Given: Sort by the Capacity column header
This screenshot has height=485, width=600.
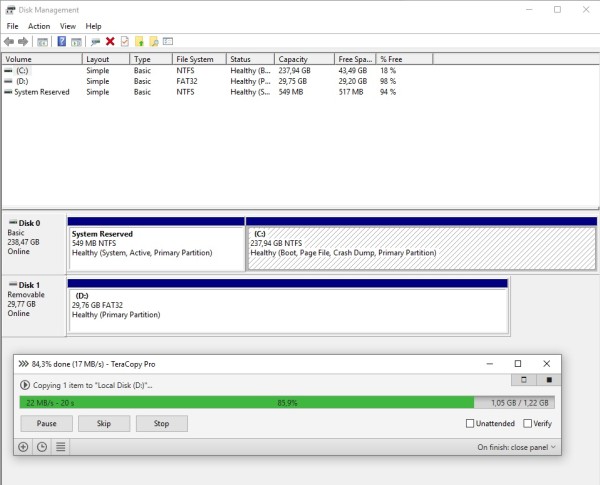Looking at the screenshot, I should pyautogui.click(x=305, y=59).
